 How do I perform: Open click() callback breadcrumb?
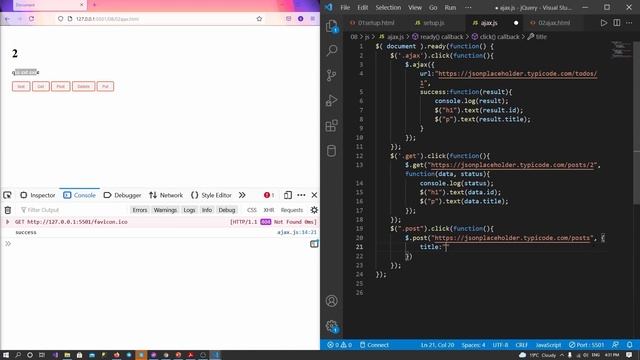point(496,37)
